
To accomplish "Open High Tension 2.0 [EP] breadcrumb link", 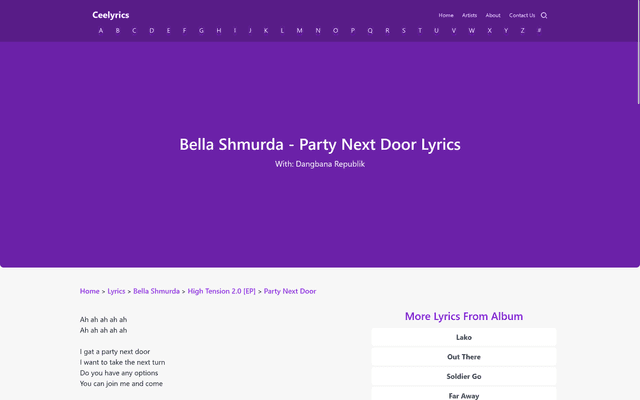I will (x=222, y=291).
